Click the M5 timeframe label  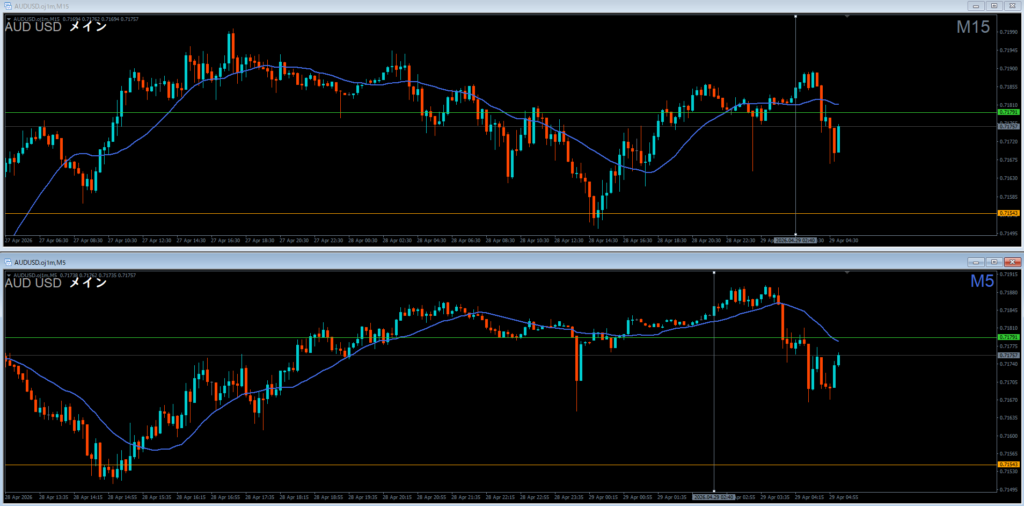point(979,283)
